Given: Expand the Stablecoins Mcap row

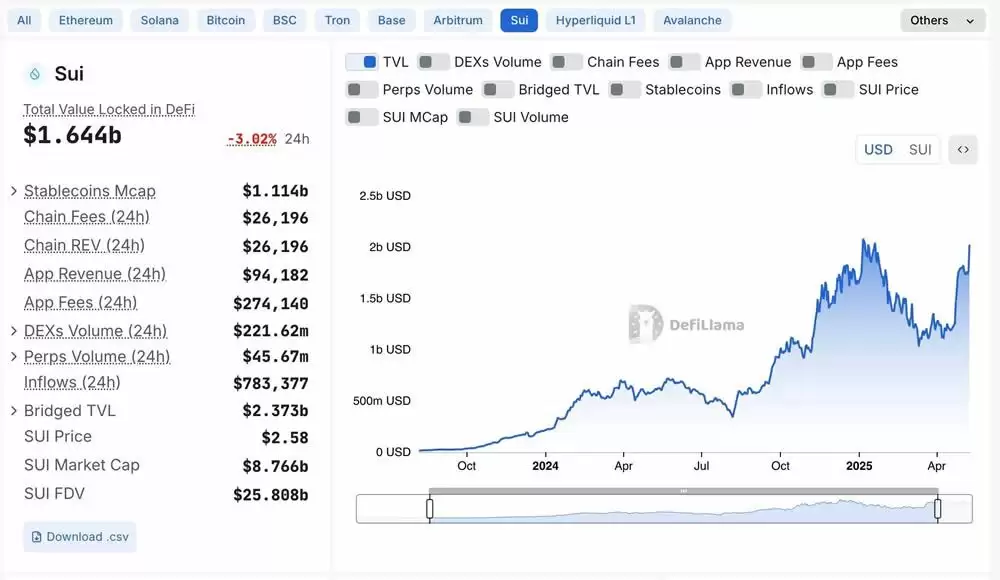Looking at the screenshot, I should (13, 191).
